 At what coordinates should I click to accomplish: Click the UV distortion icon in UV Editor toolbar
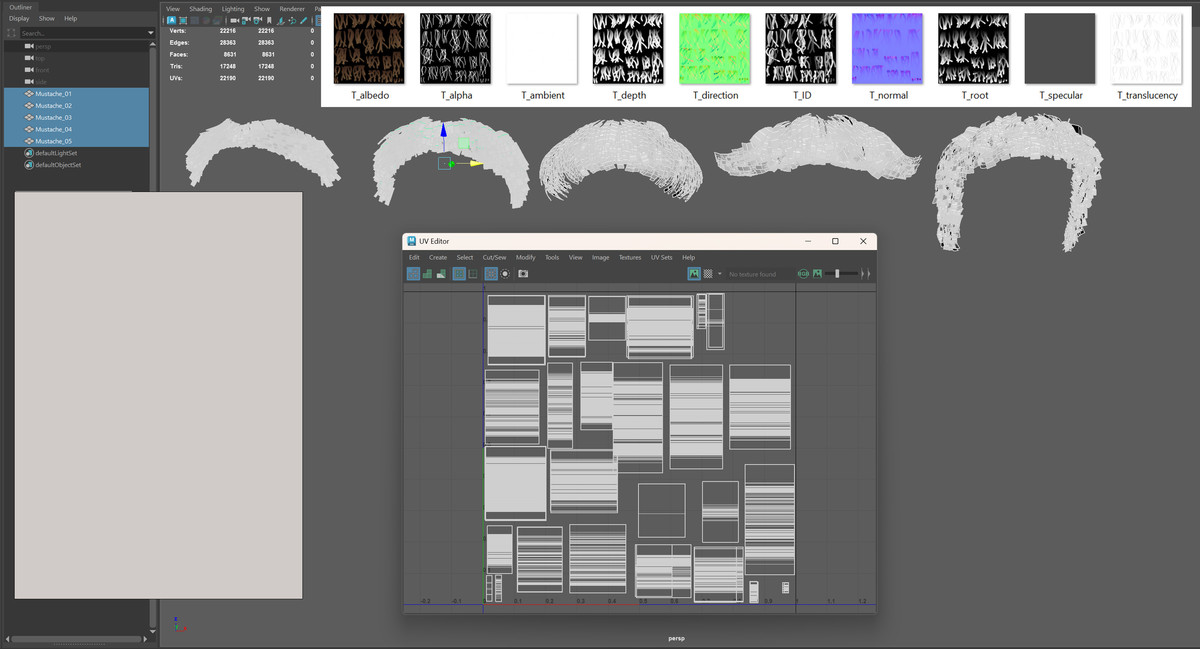[441, 274]
